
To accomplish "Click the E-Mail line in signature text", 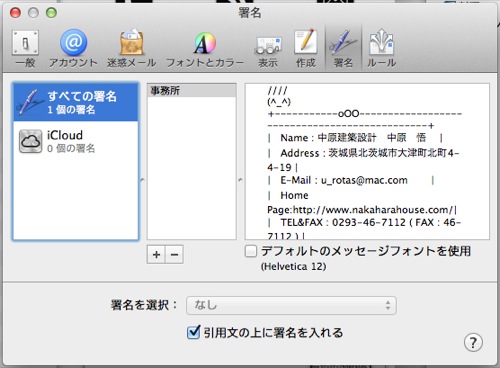I will pos(351,180).
